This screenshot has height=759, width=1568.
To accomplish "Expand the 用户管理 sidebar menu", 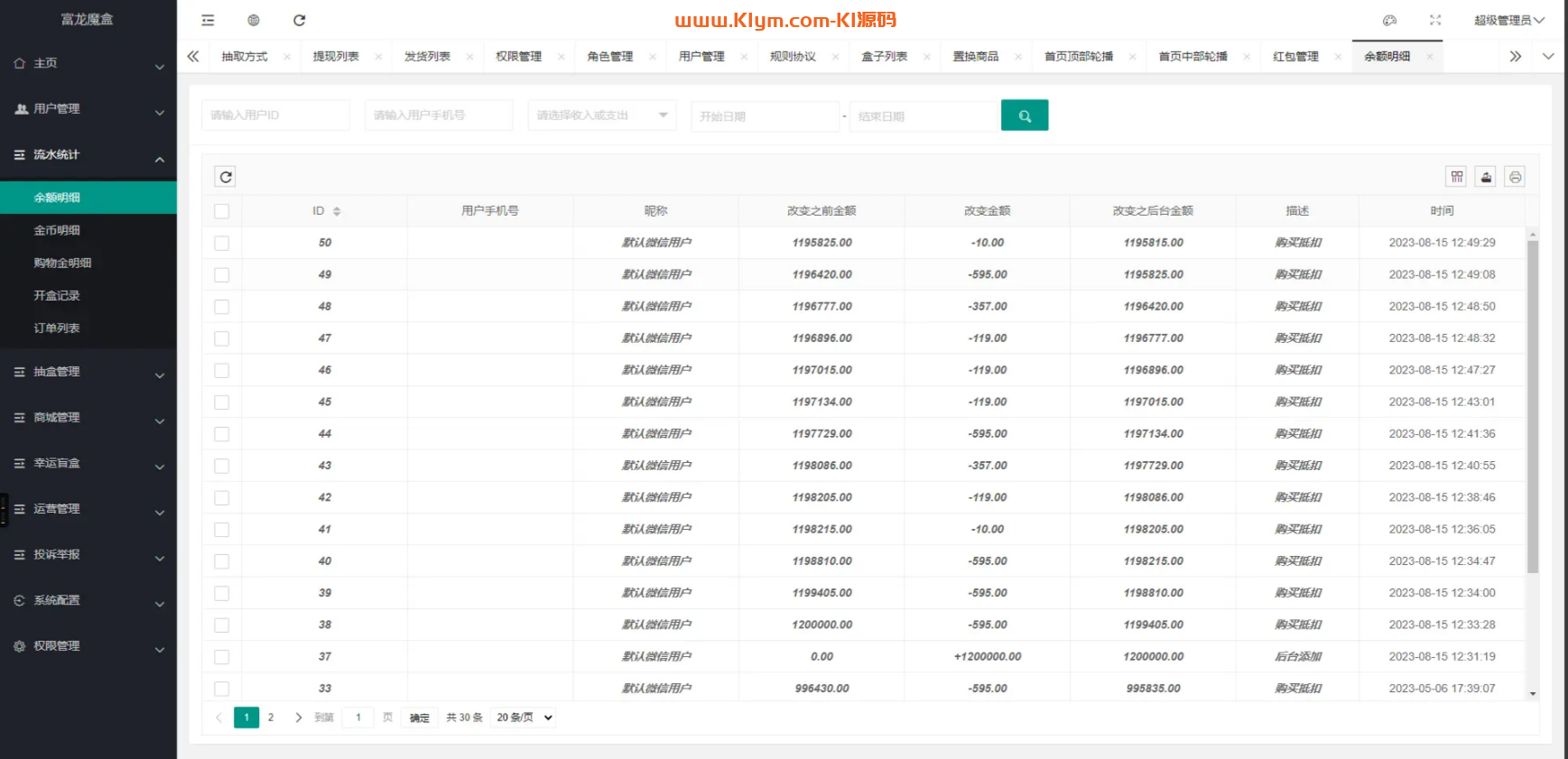I will [x=88, y=109].
